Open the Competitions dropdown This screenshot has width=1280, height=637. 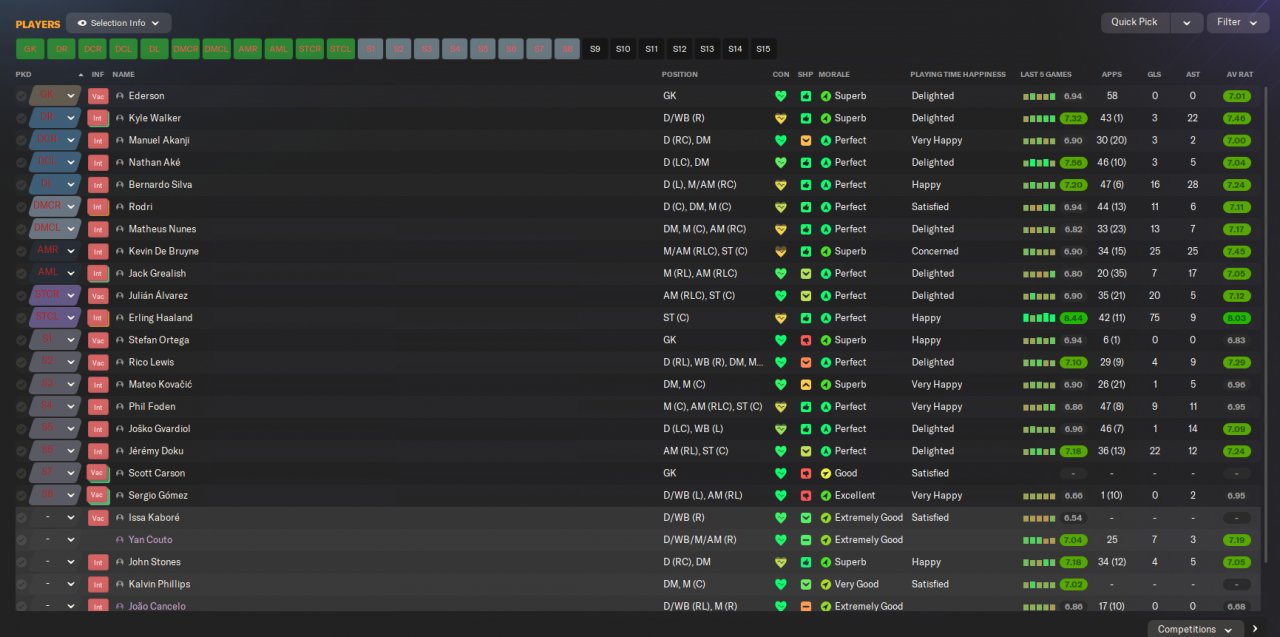[x=1195, y=629]
